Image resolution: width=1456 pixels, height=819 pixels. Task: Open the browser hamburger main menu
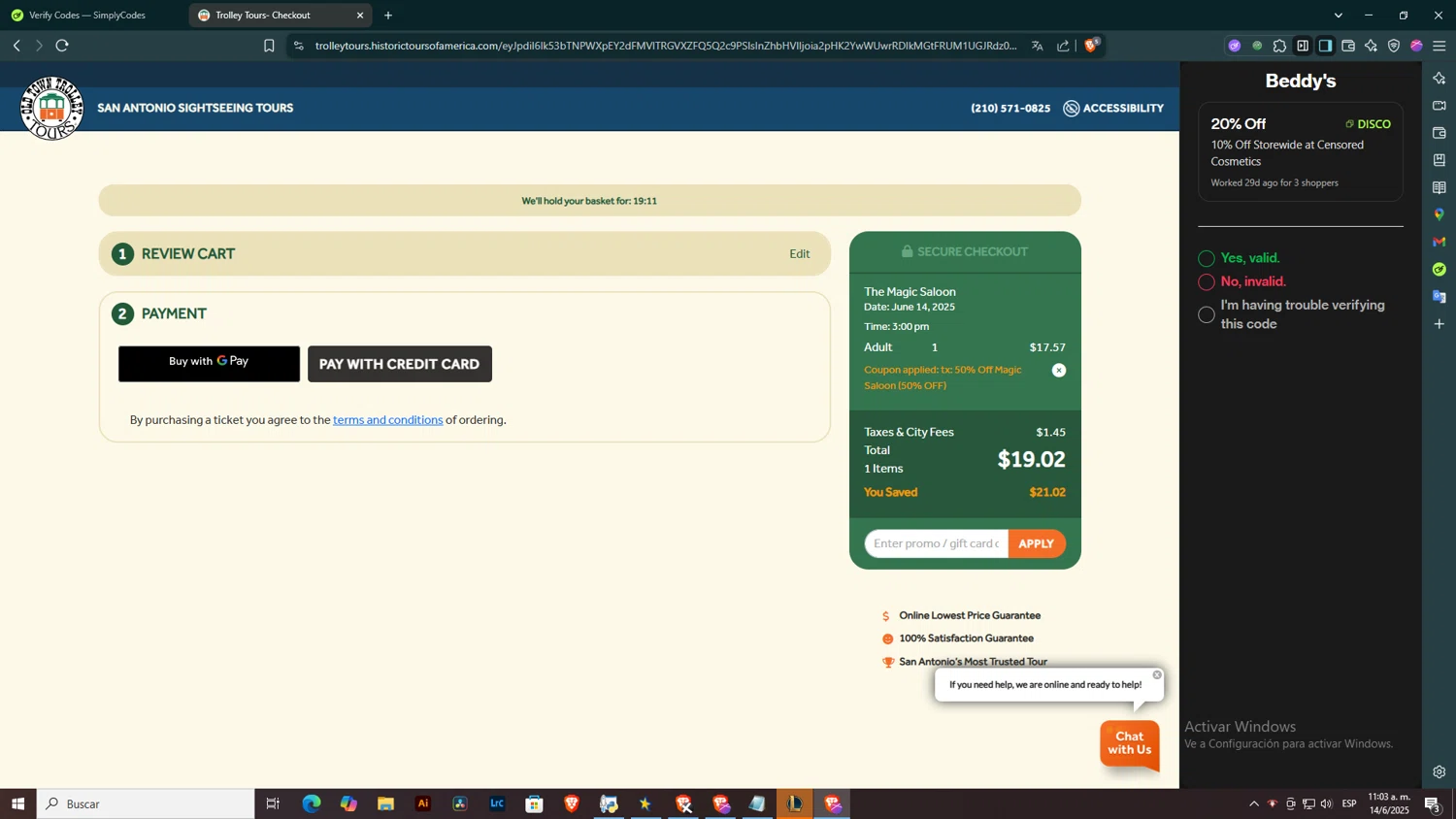coord(1439,46)
